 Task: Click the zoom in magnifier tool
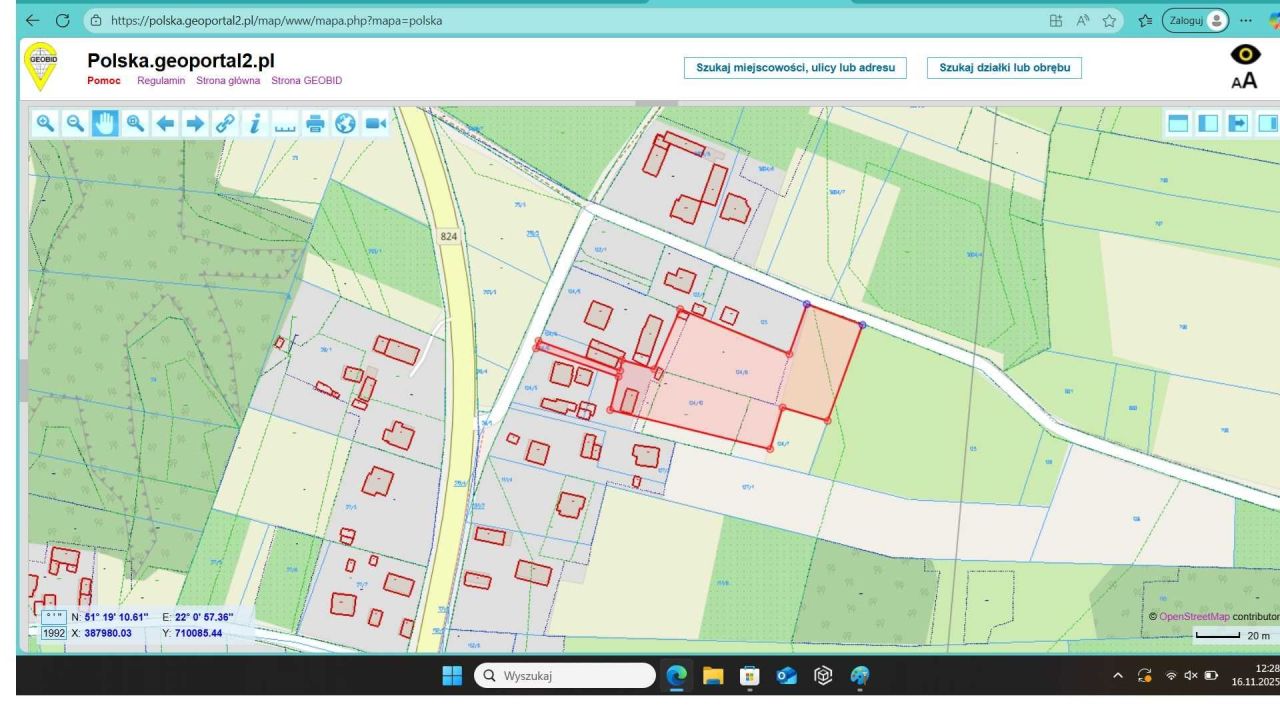[x=46, y=123]
